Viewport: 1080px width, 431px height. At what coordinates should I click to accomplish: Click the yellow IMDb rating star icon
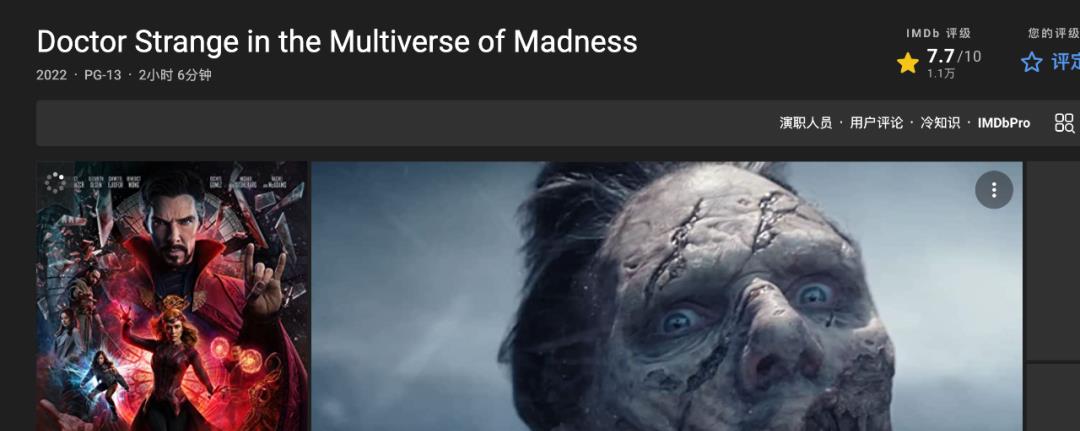pos(908,63)
